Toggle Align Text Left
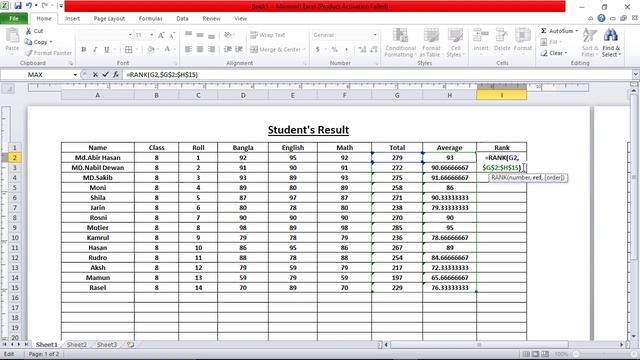640x360 pixels. 188,49
